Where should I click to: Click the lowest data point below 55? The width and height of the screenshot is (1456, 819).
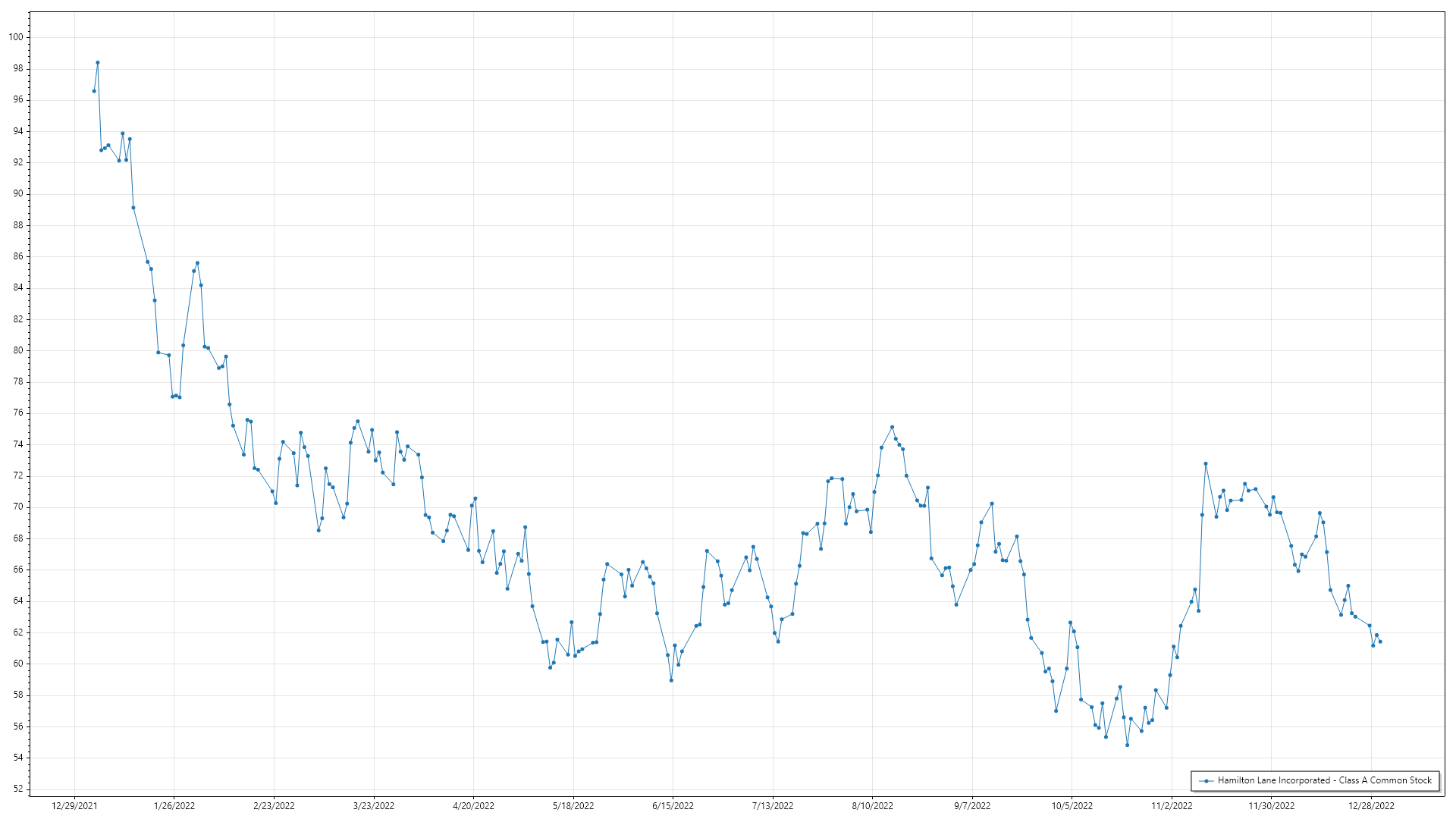coord(1127,745)
